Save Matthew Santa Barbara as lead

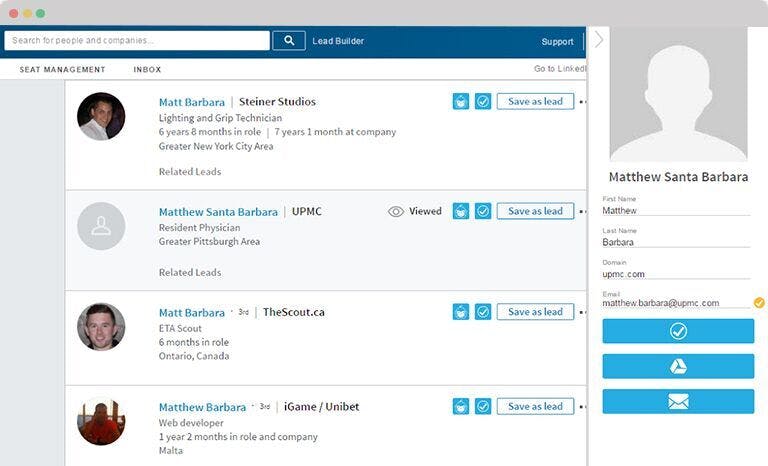[x=535, y=211]
